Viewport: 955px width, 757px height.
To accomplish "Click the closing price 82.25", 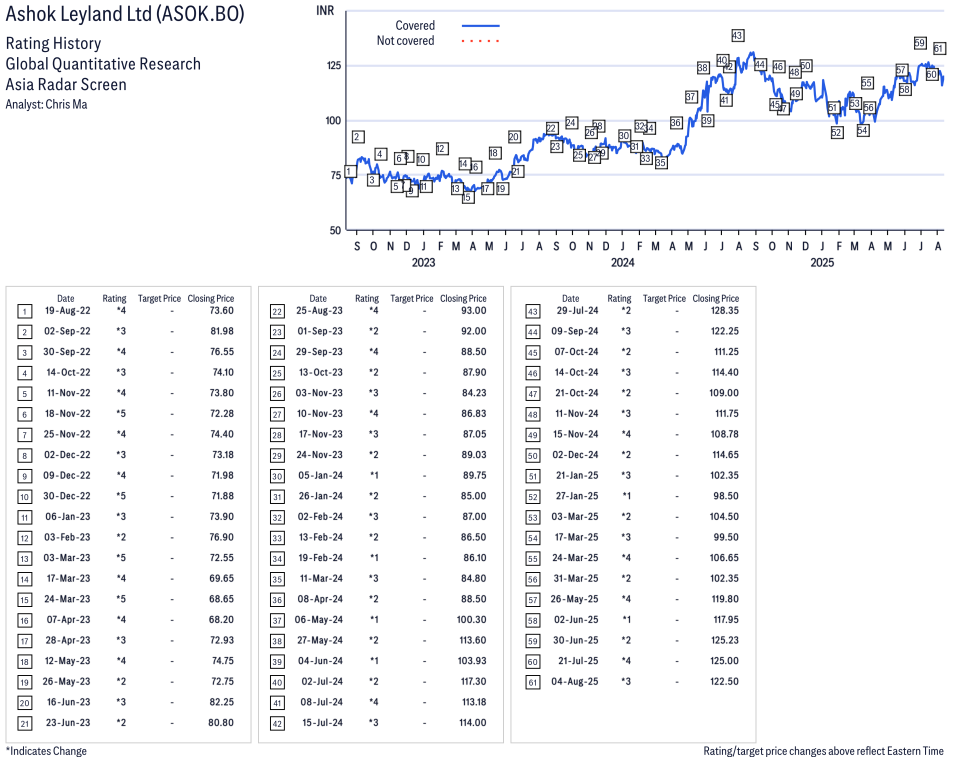I will pos(222,702).
